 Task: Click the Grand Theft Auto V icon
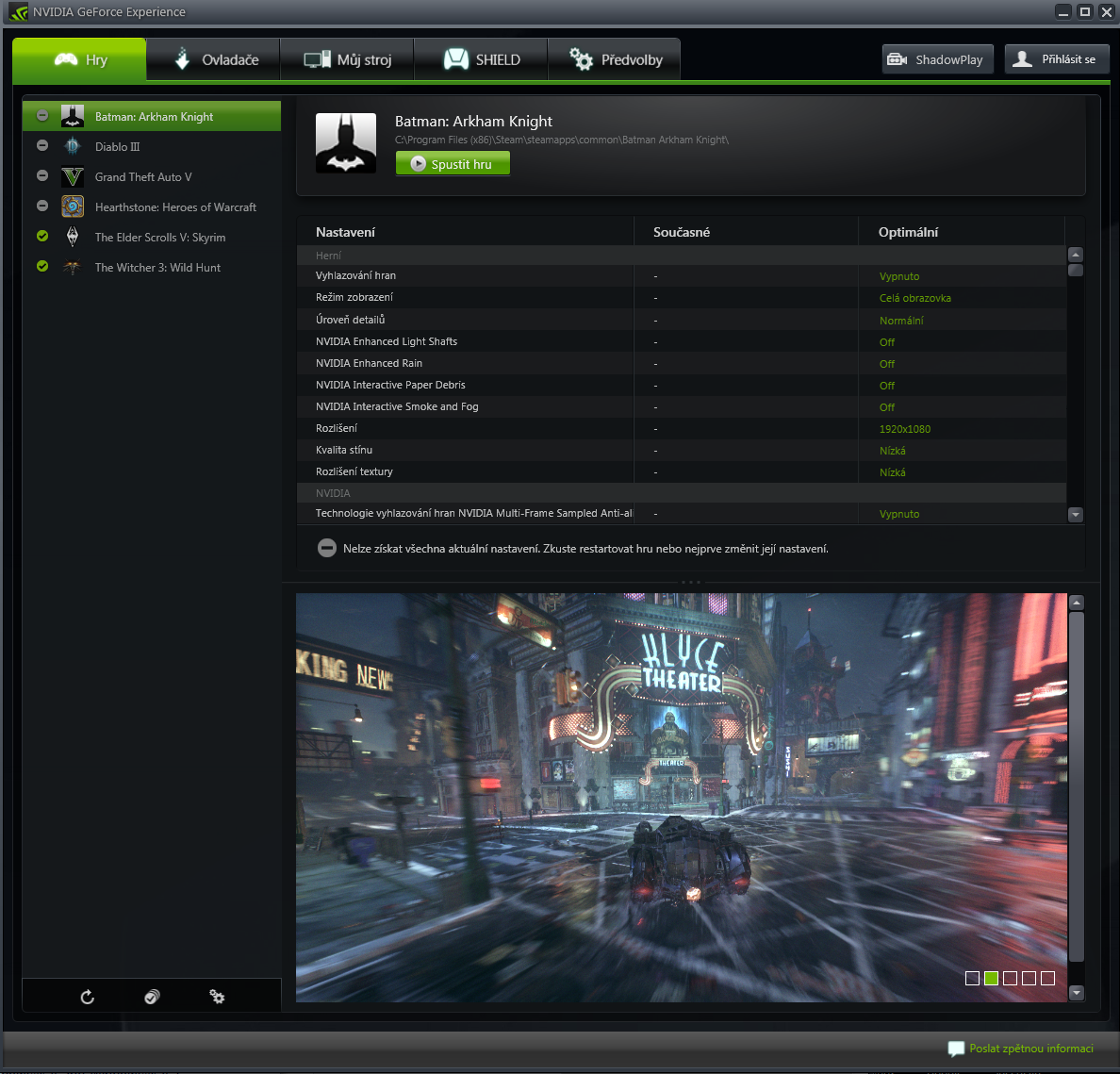73,176
